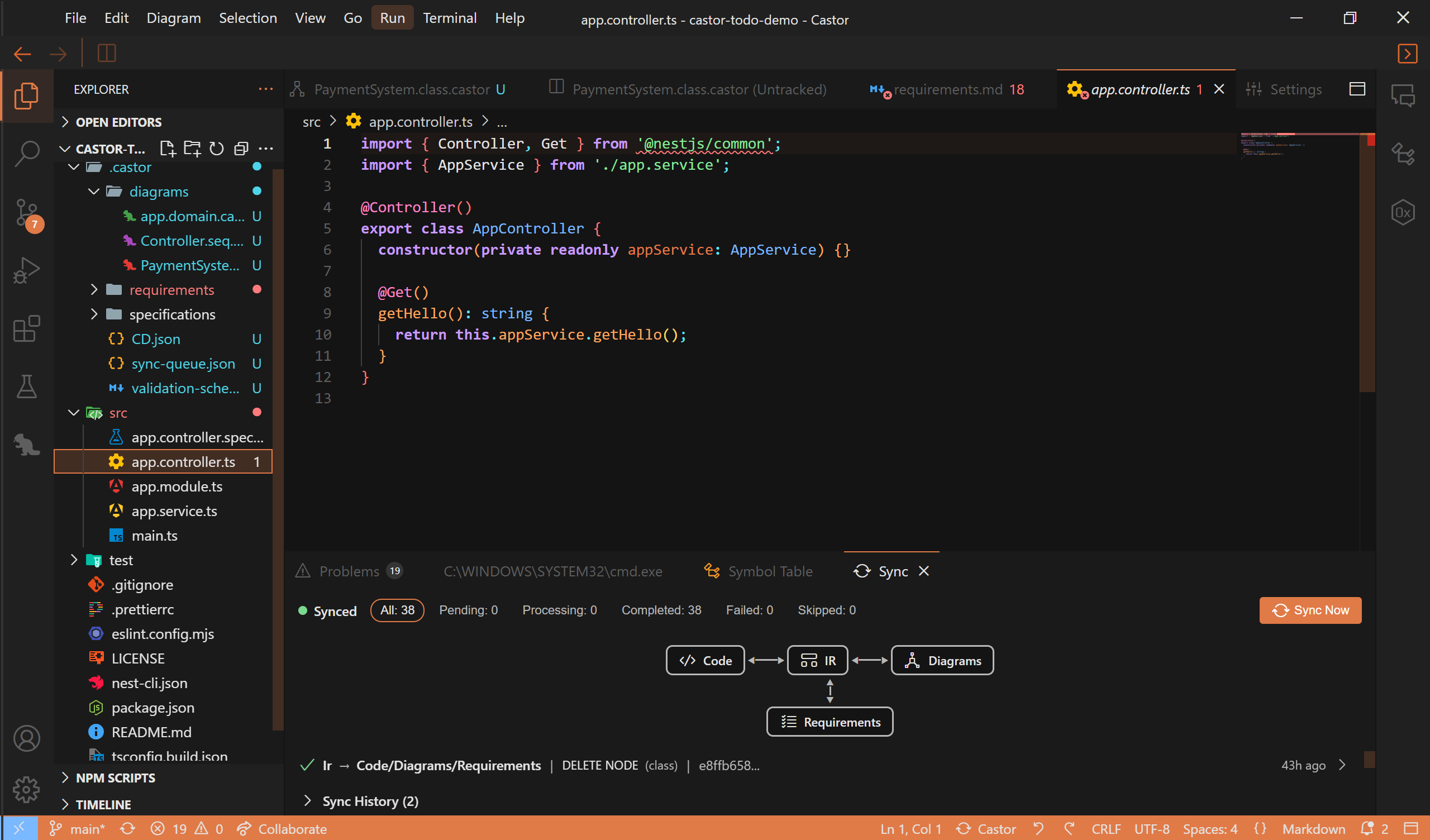Open the Castor beaver panel in the activity bar
Viewport: 1430px width, 840px height.
(27, 445)
